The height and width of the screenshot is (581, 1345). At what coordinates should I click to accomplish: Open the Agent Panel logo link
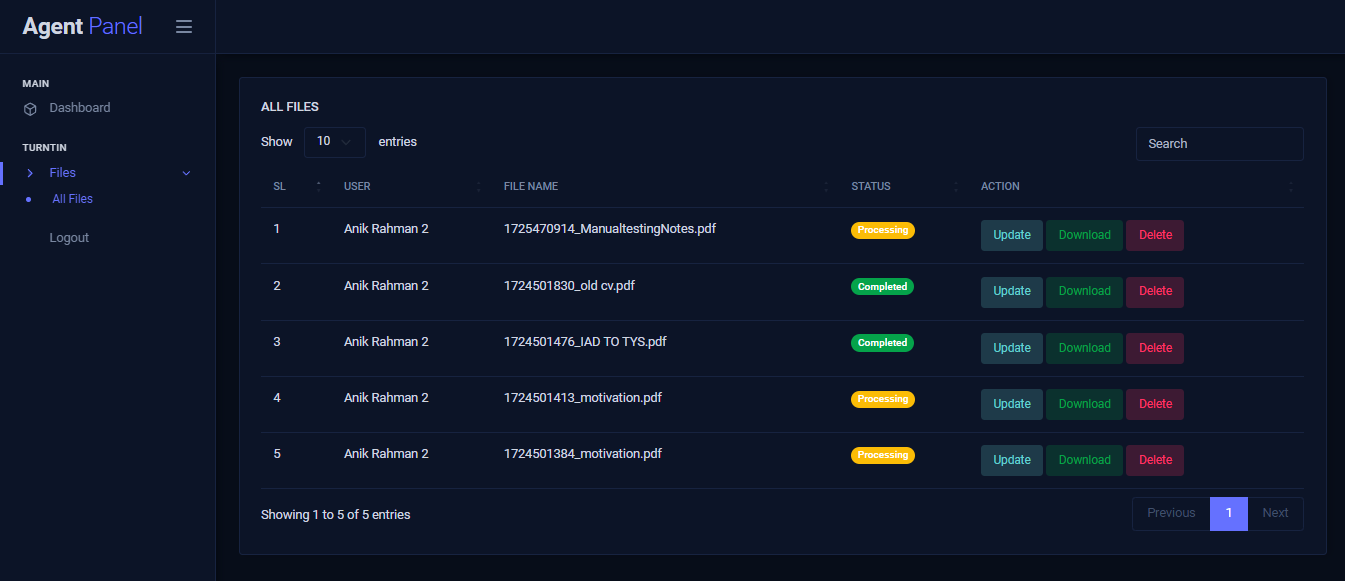(x=83, y=26)
